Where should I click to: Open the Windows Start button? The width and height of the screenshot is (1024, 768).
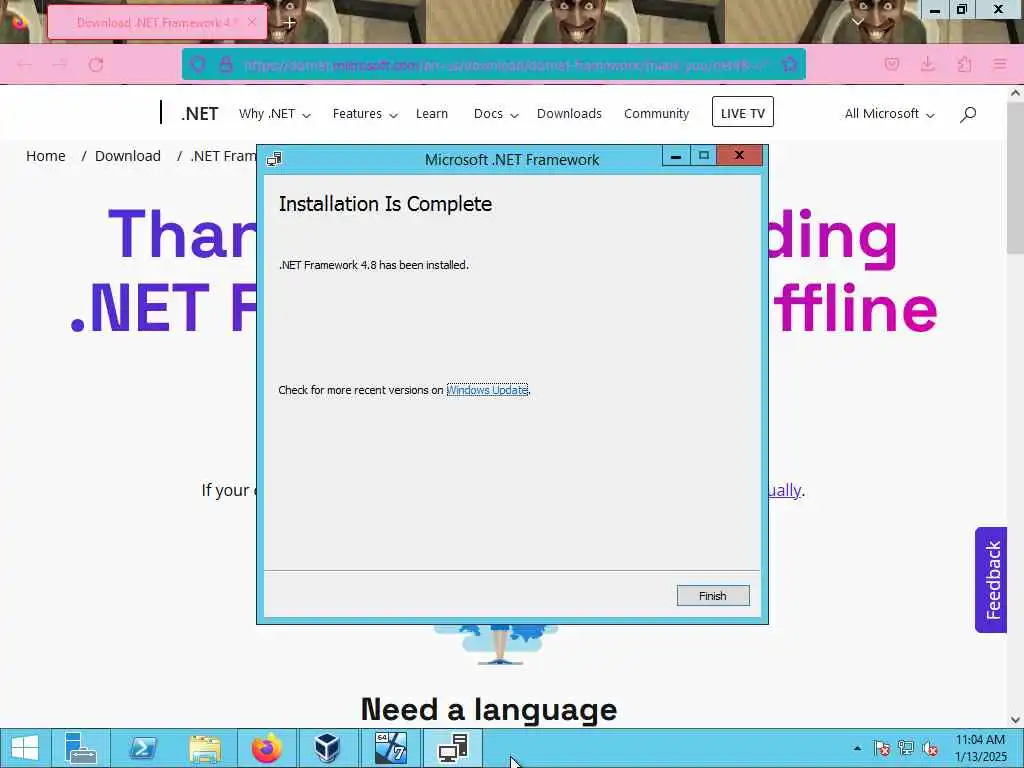pyautogui.click(x=25, y=748)
